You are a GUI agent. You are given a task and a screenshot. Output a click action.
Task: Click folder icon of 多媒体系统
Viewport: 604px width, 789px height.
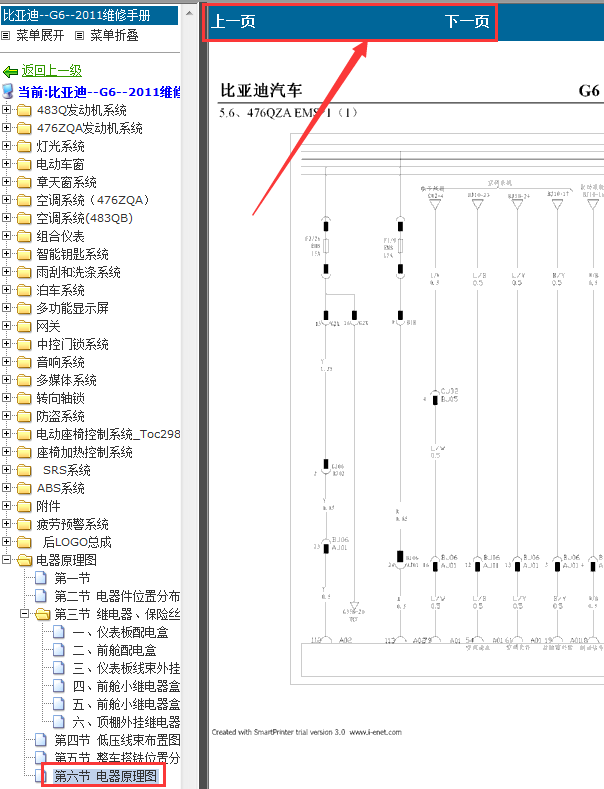pos(24,380)
